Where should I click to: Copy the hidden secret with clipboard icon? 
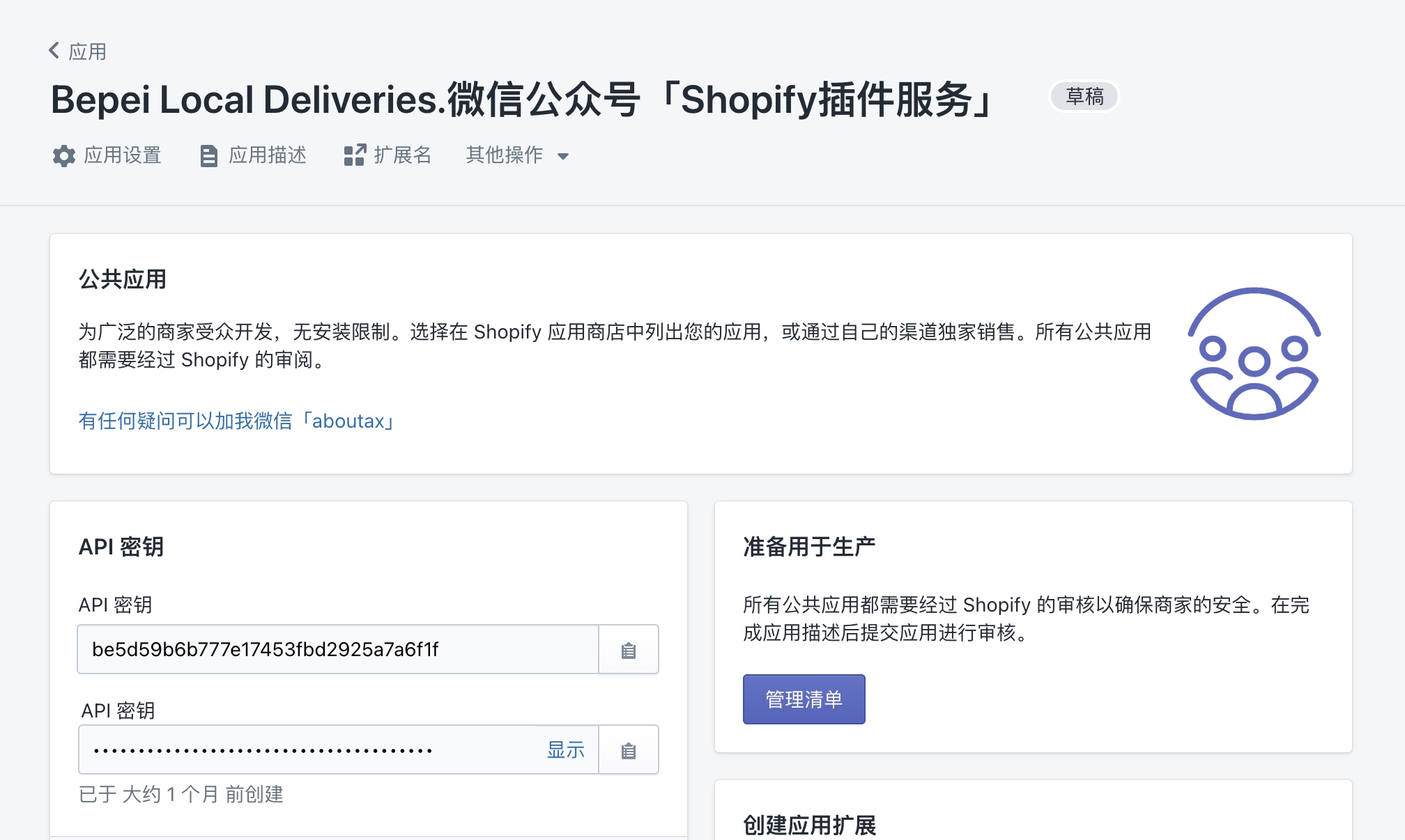(x=629, y=750)
